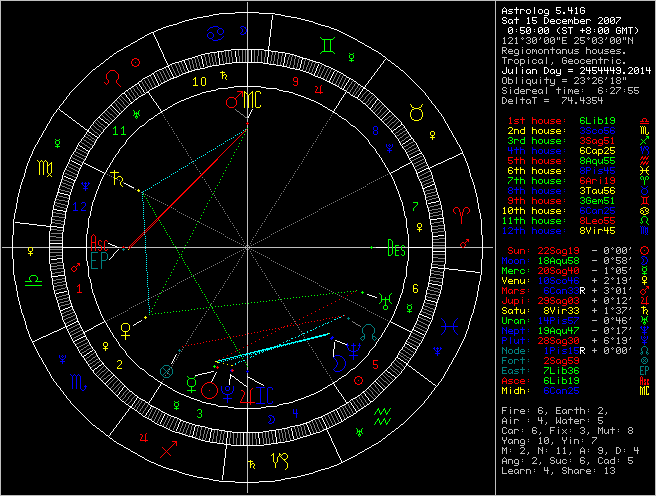
Task: Click the 'Sat 15 December 2007' date line
Action: pos(558,22)
